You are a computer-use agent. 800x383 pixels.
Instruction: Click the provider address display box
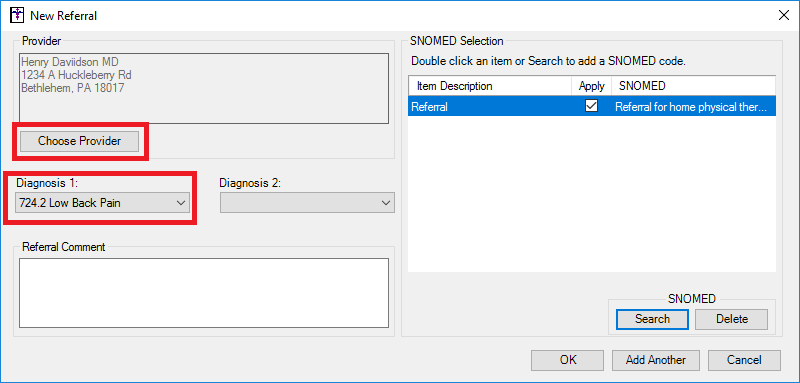point(204,88)
